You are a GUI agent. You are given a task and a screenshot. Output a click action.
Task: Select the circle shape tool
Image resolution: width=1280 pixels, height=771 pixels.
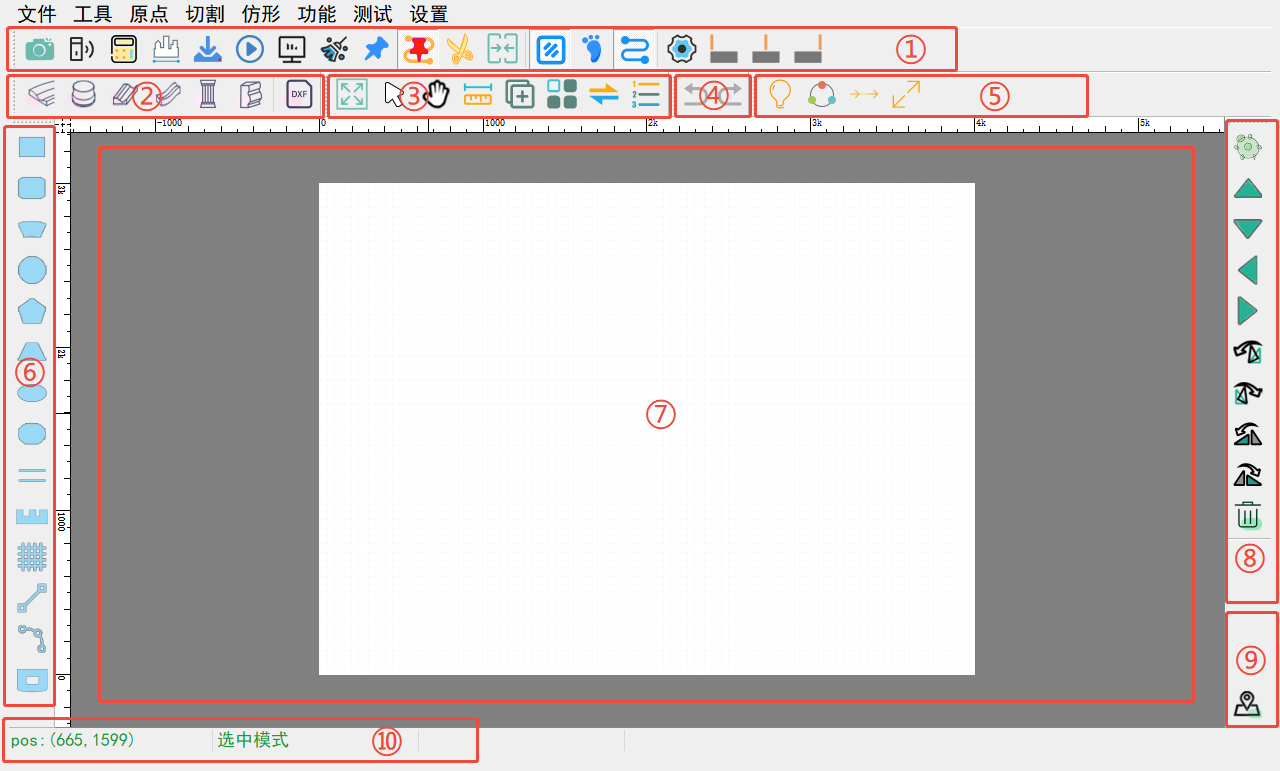32,269
